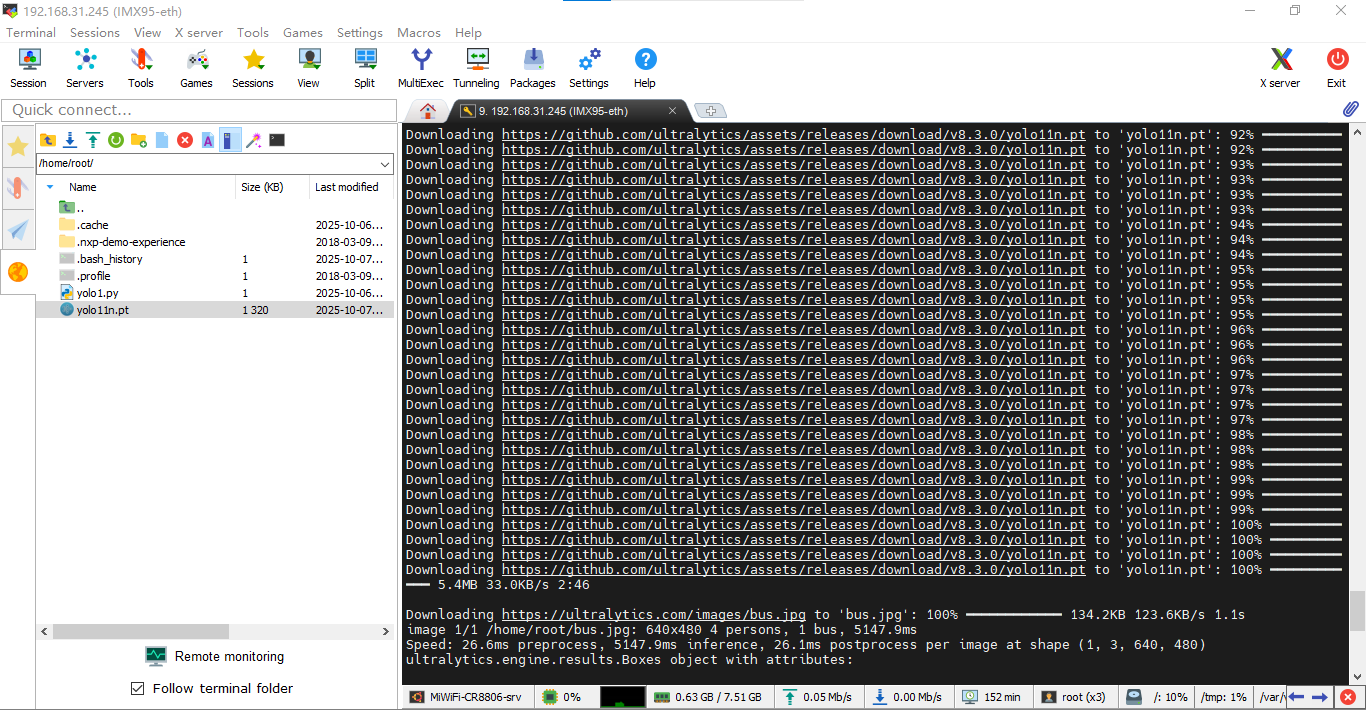Click the rename icon with letter A
This screenshot has width=1366, height=710.
click(x=208, y=140)
